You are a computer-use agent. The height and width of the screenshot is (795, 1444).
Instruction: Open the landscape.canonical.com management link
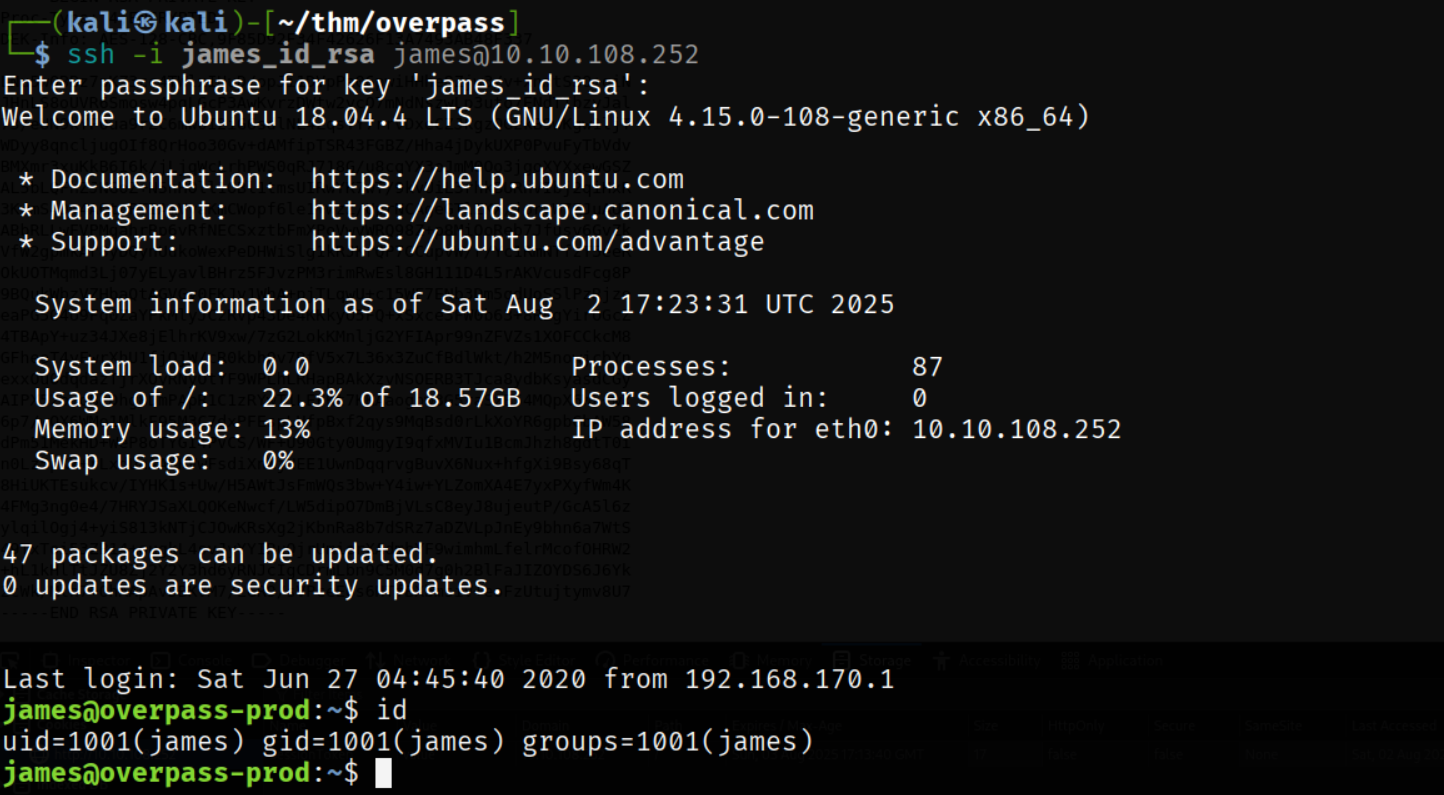(562, 211)
